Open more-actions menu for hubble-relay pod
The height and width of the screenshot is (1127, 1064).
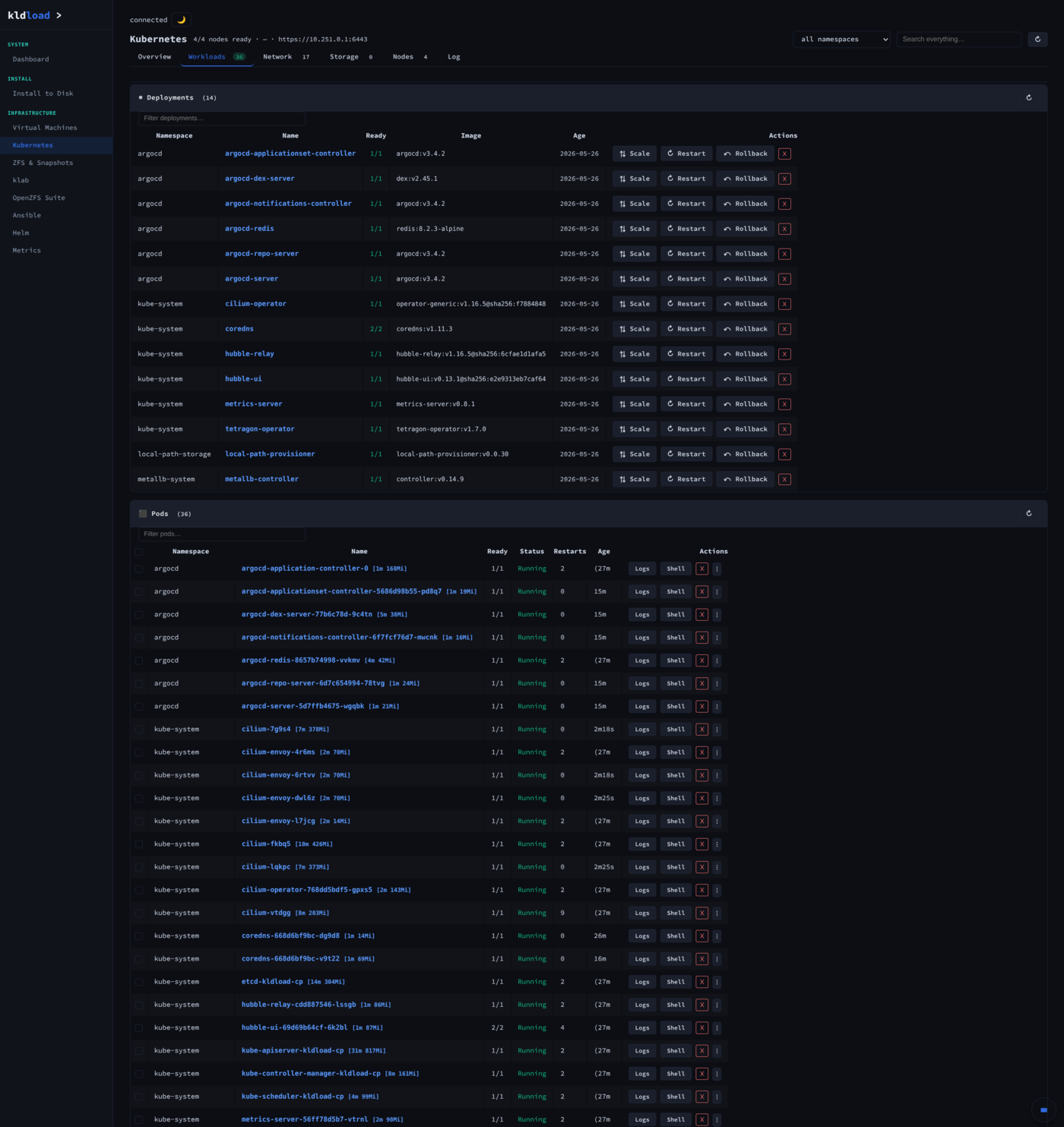point(717,1005)
